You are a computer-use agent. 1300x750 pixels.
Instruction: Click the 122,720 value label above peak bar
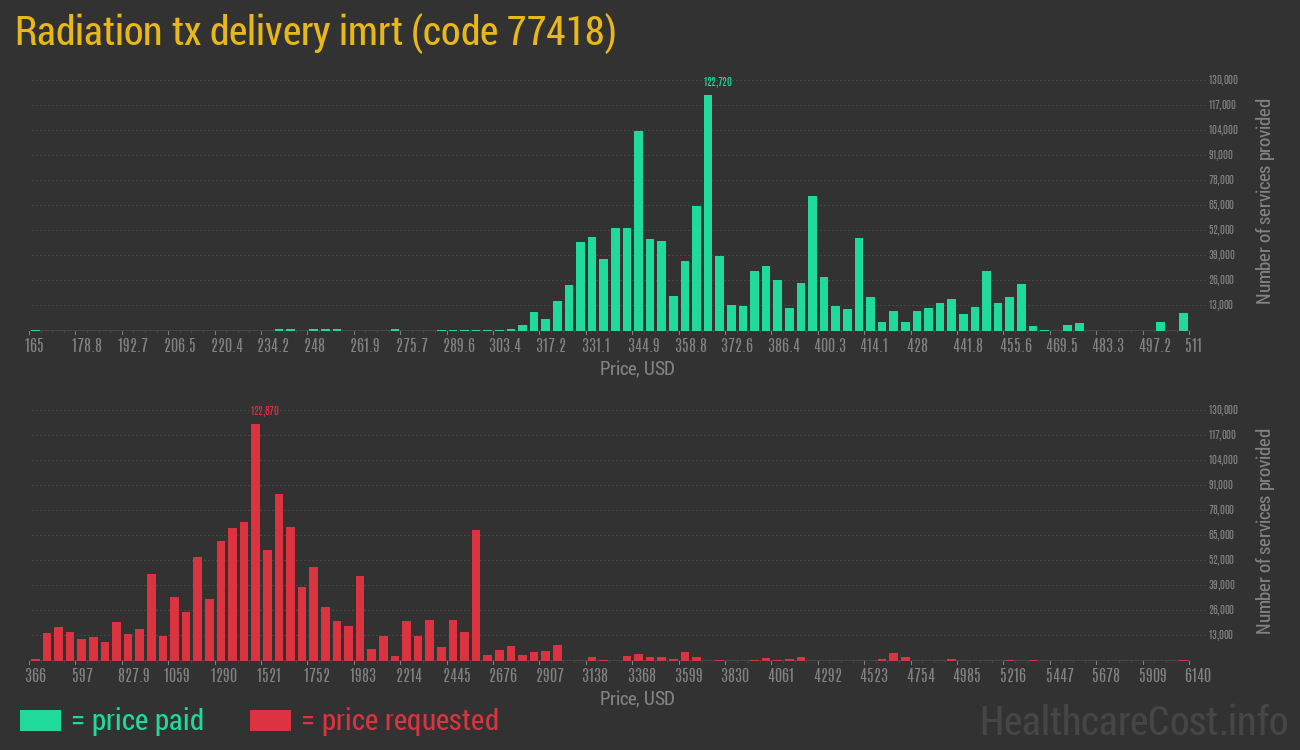coord(716,83)
